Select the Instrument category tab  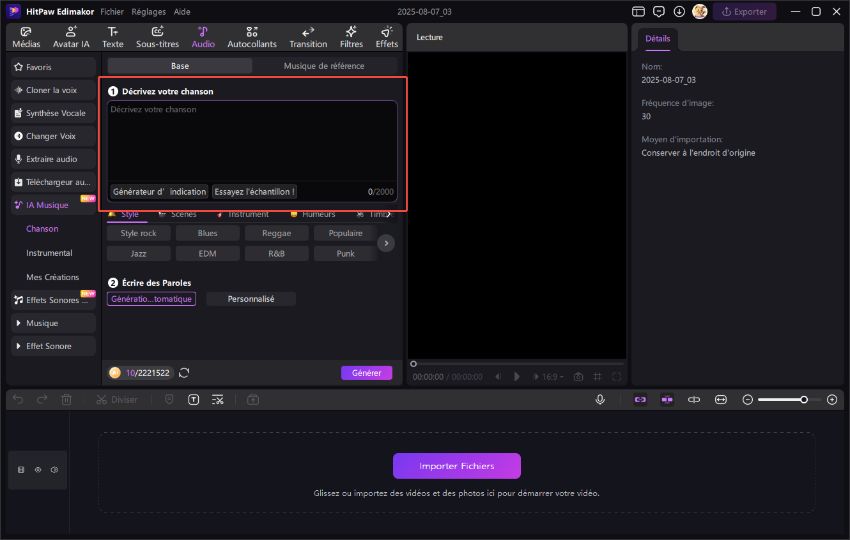click(242, 214)
